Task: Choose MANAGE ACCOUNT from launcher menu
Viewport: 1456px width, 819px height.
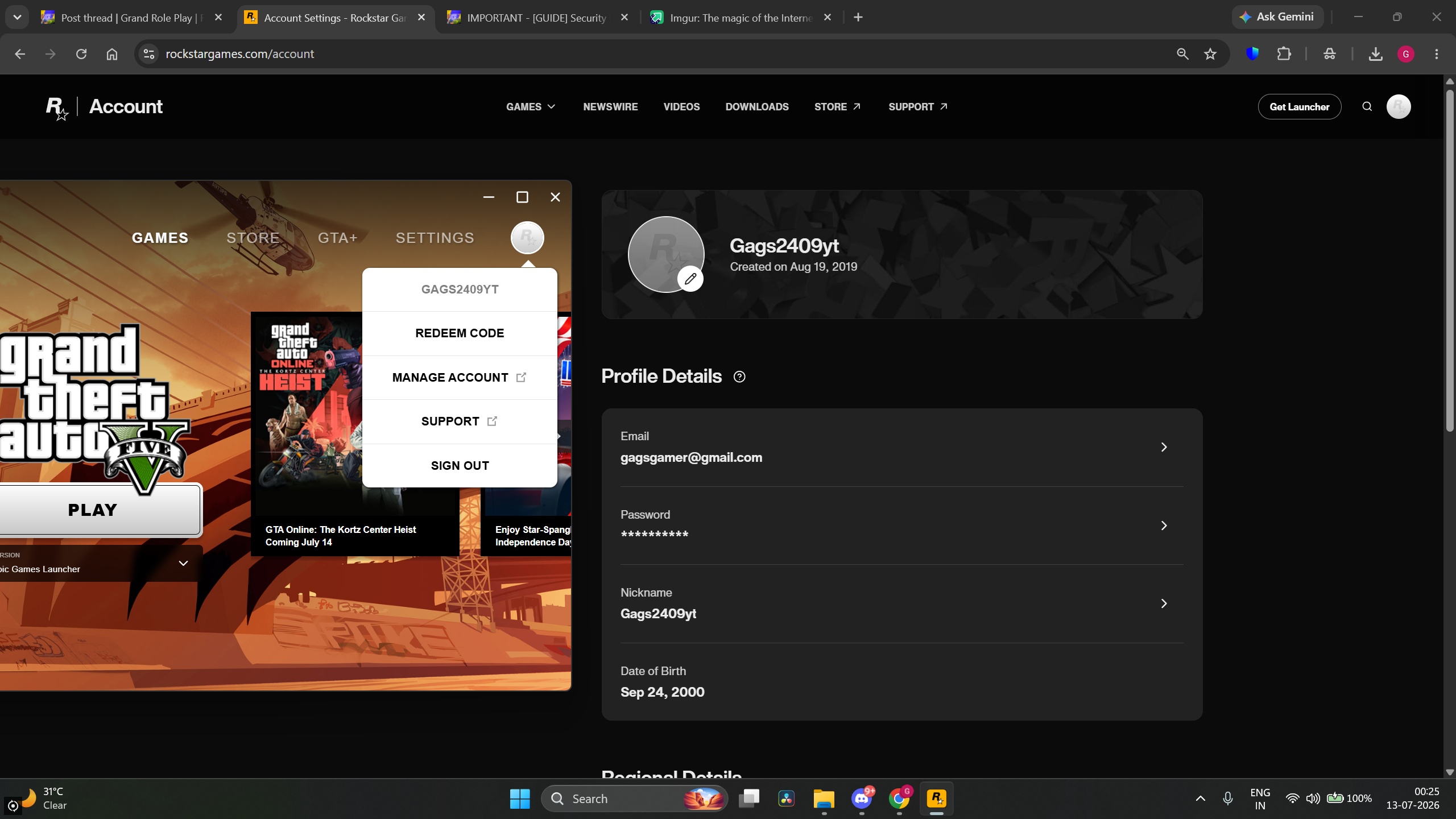Action: 460,378
